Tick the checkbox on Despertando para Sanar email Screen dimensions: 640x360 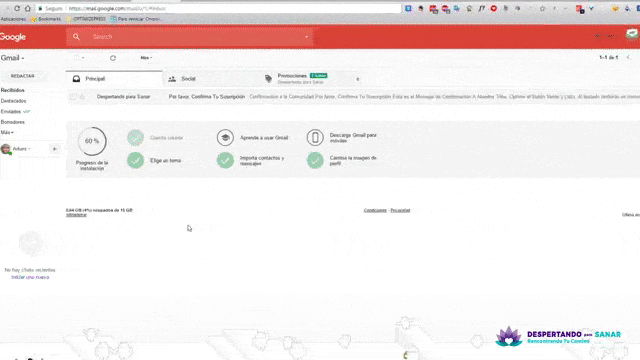(73, 97)
